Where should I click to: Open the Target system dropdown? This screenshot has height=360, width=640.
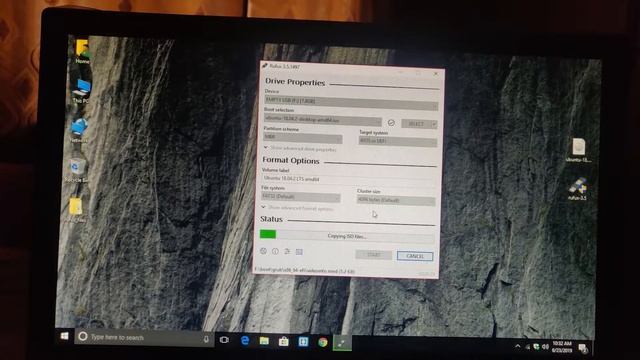pos(398,141)
